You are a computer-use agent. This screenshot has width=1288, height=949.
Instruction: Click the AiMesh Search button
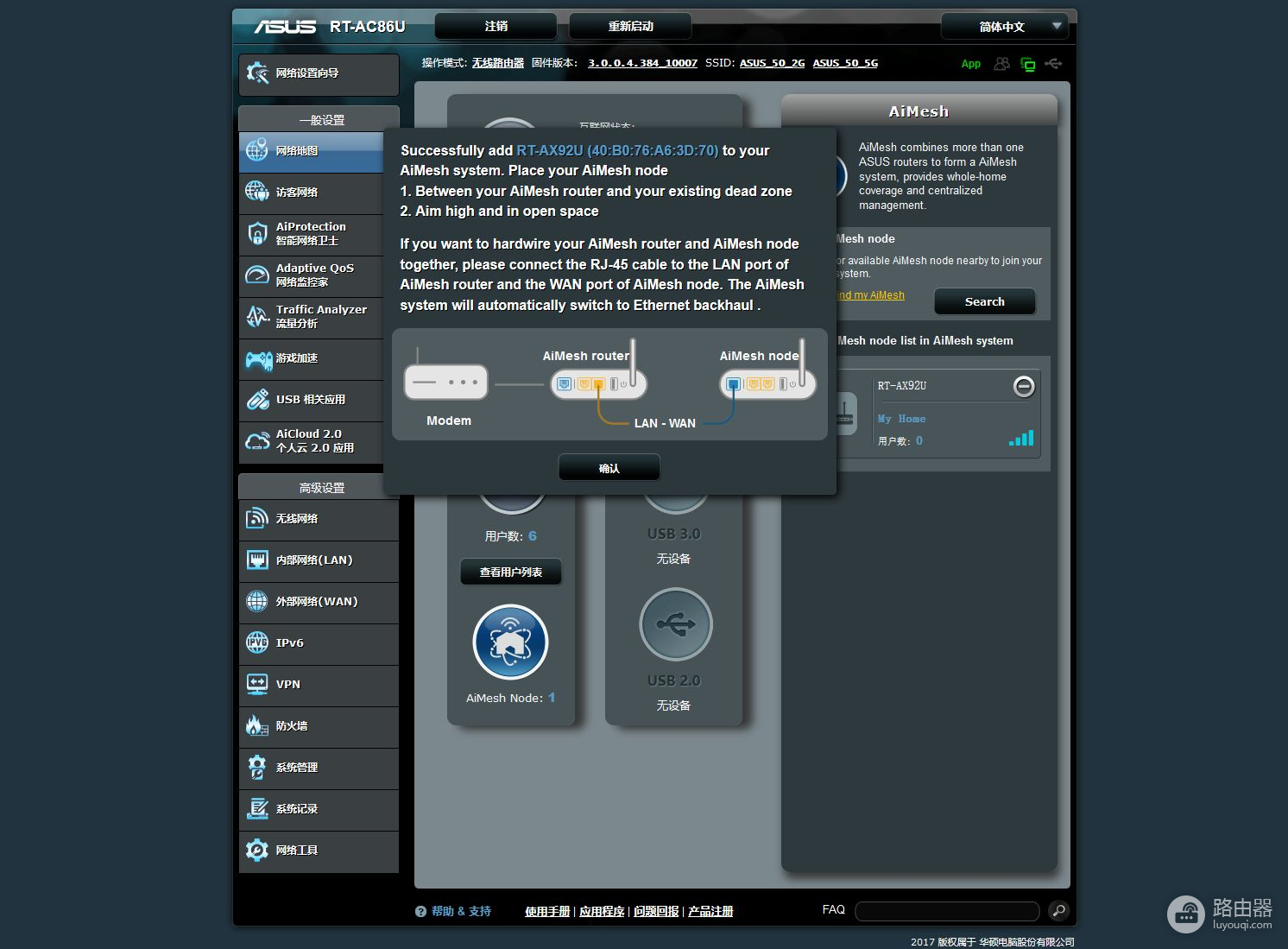(984, 301)
